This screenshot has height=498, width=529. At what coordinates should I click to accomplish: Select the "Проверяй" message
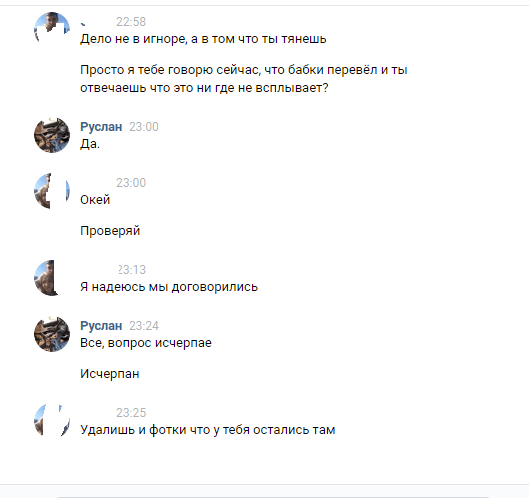pyautogui.click(x=110, y=231)
